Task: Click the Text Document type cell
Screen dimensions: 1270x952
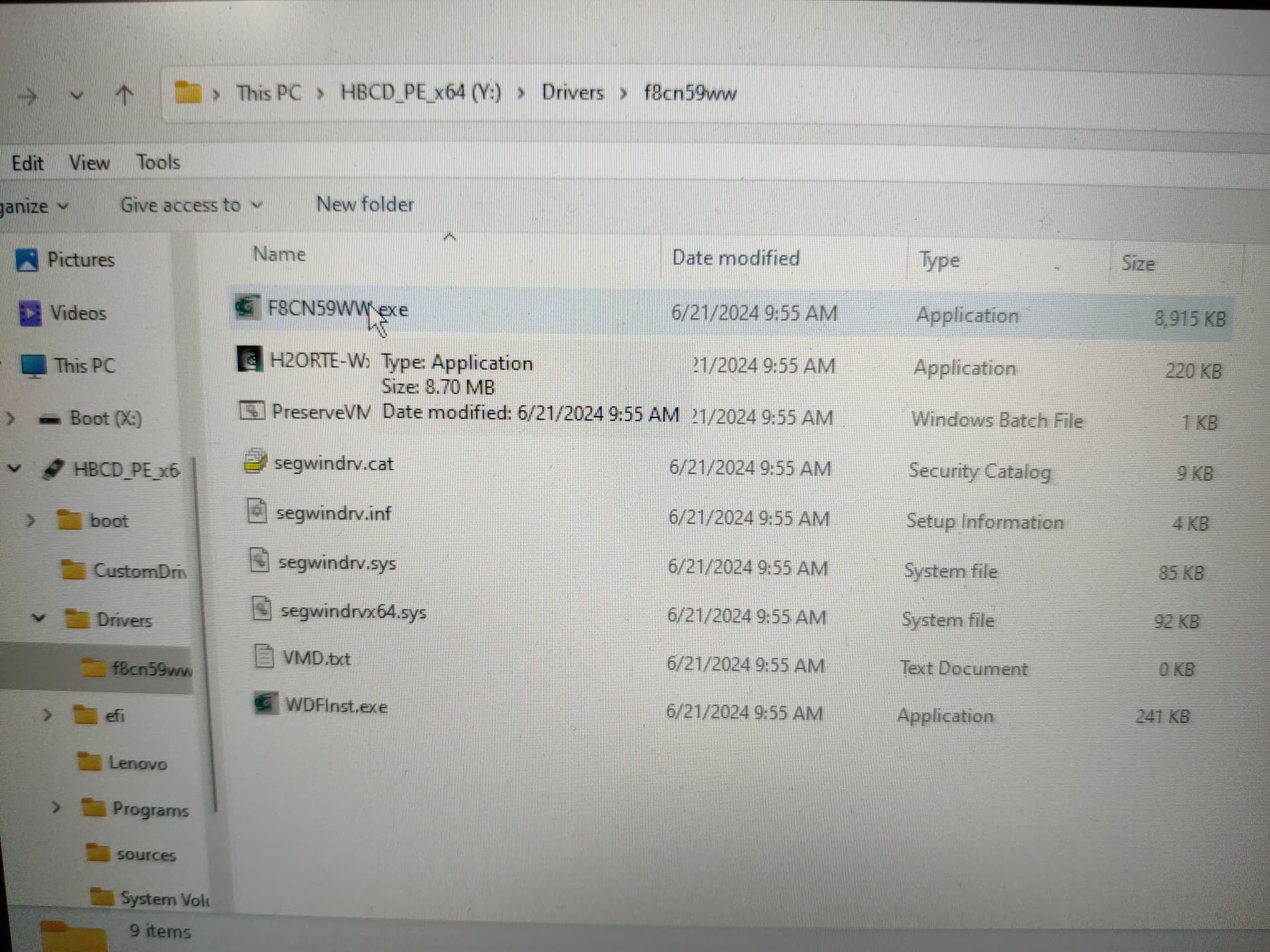Action: click(964, 668)
